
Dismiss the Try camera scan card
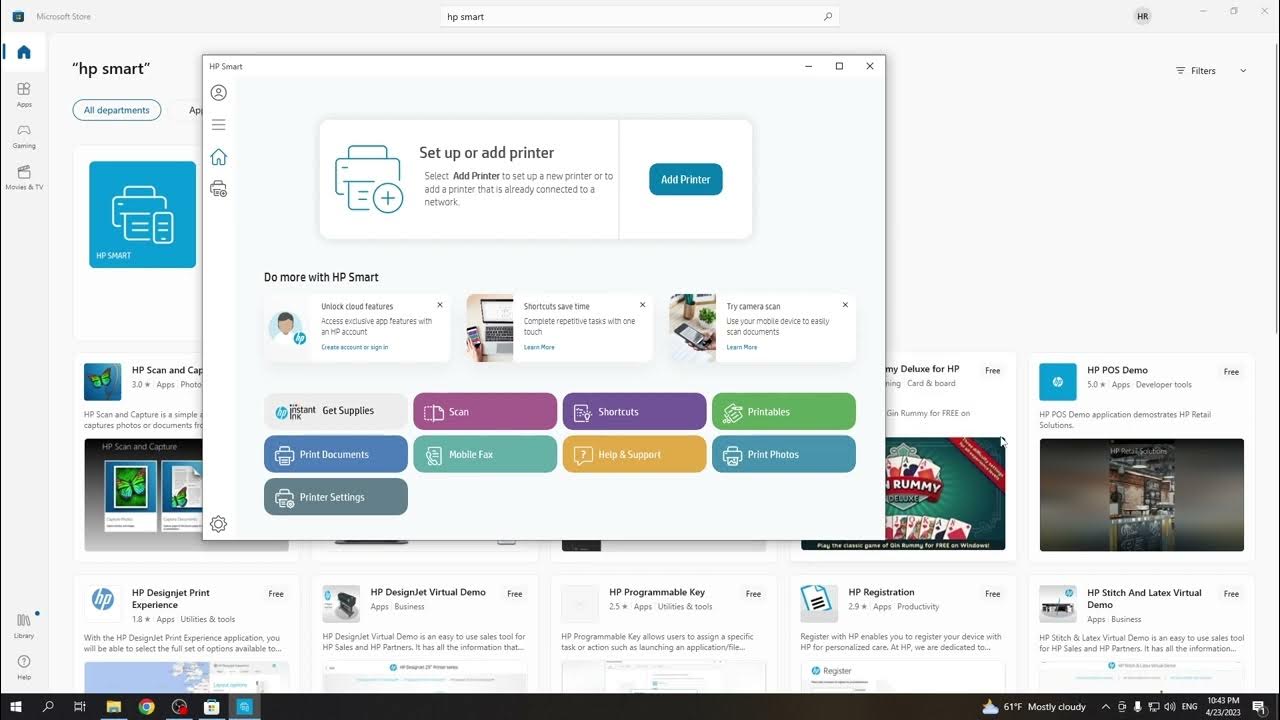point(845,305)
